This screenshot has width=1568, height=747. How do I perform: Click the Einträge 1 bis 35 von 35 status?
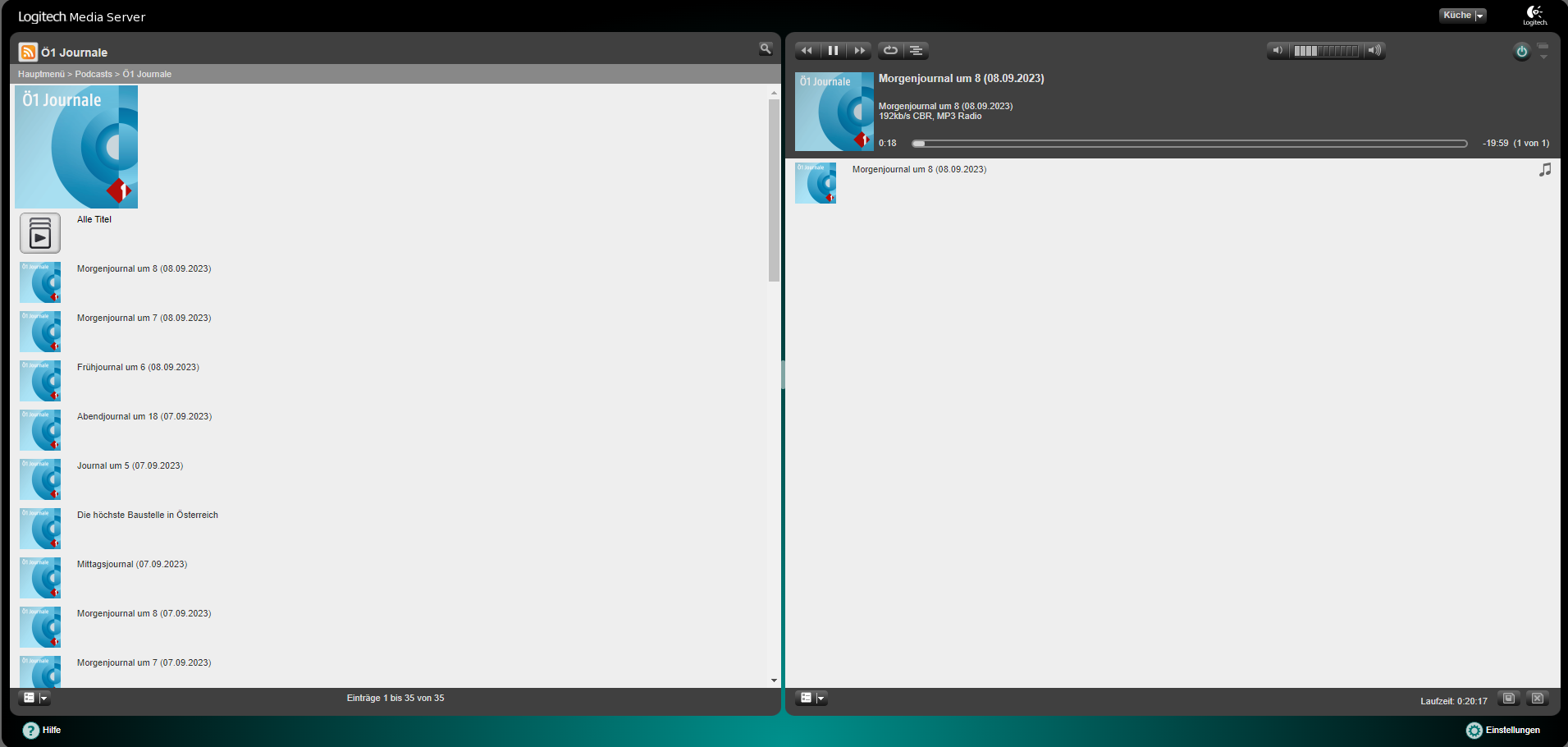(x=395, y=698)
